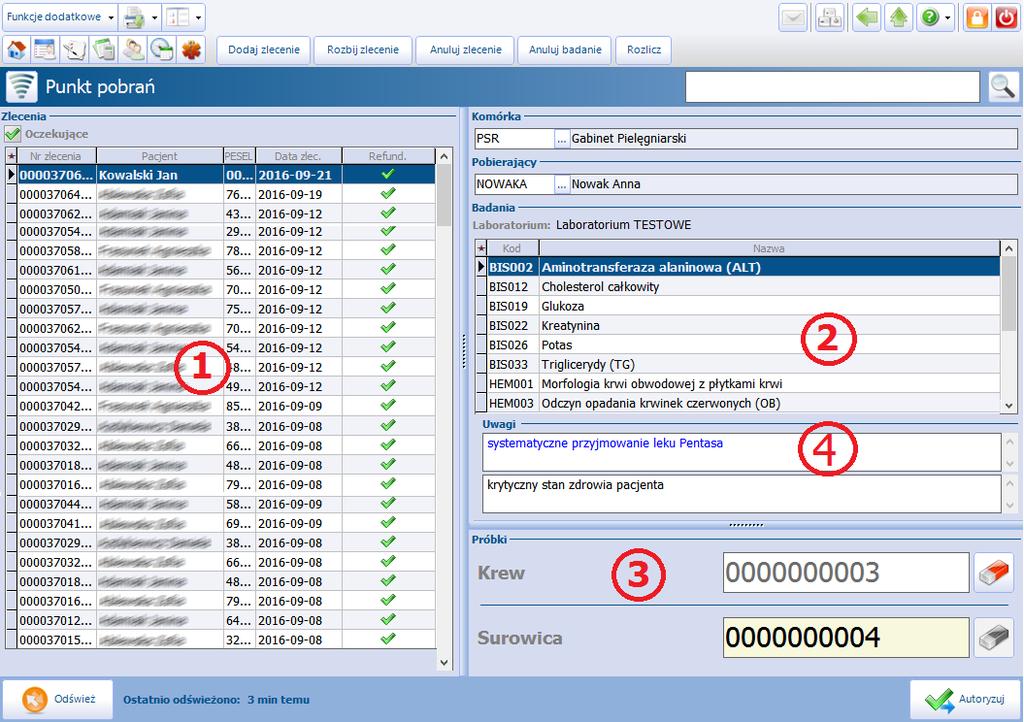
Task: Click the Komórka code field PSR
Action: tap(515, 139)
